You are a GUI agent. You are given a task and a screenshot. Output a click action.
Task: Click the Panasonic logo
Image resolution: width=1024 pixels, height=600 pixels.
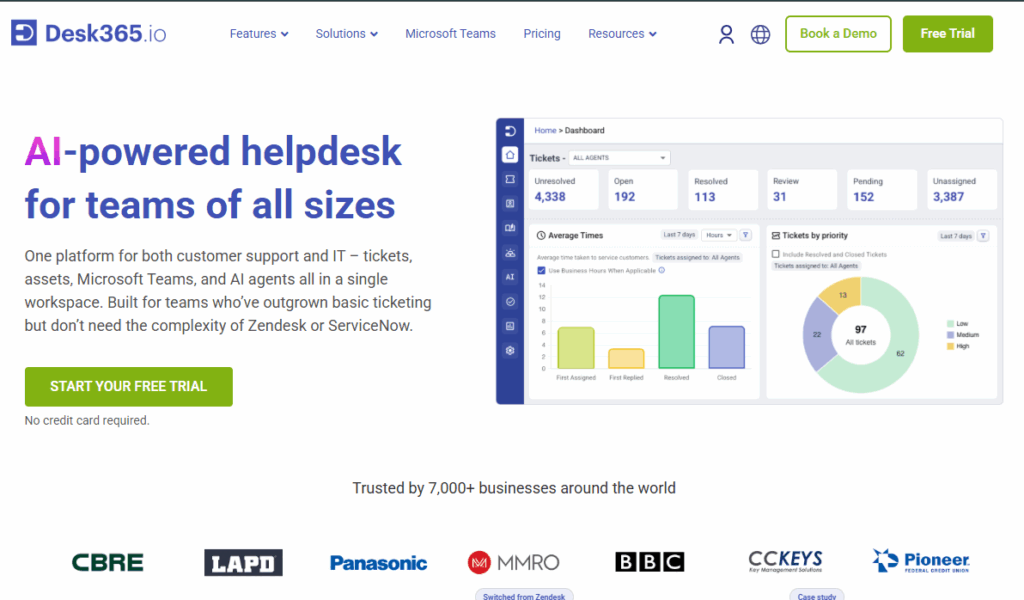coord(379,563)
